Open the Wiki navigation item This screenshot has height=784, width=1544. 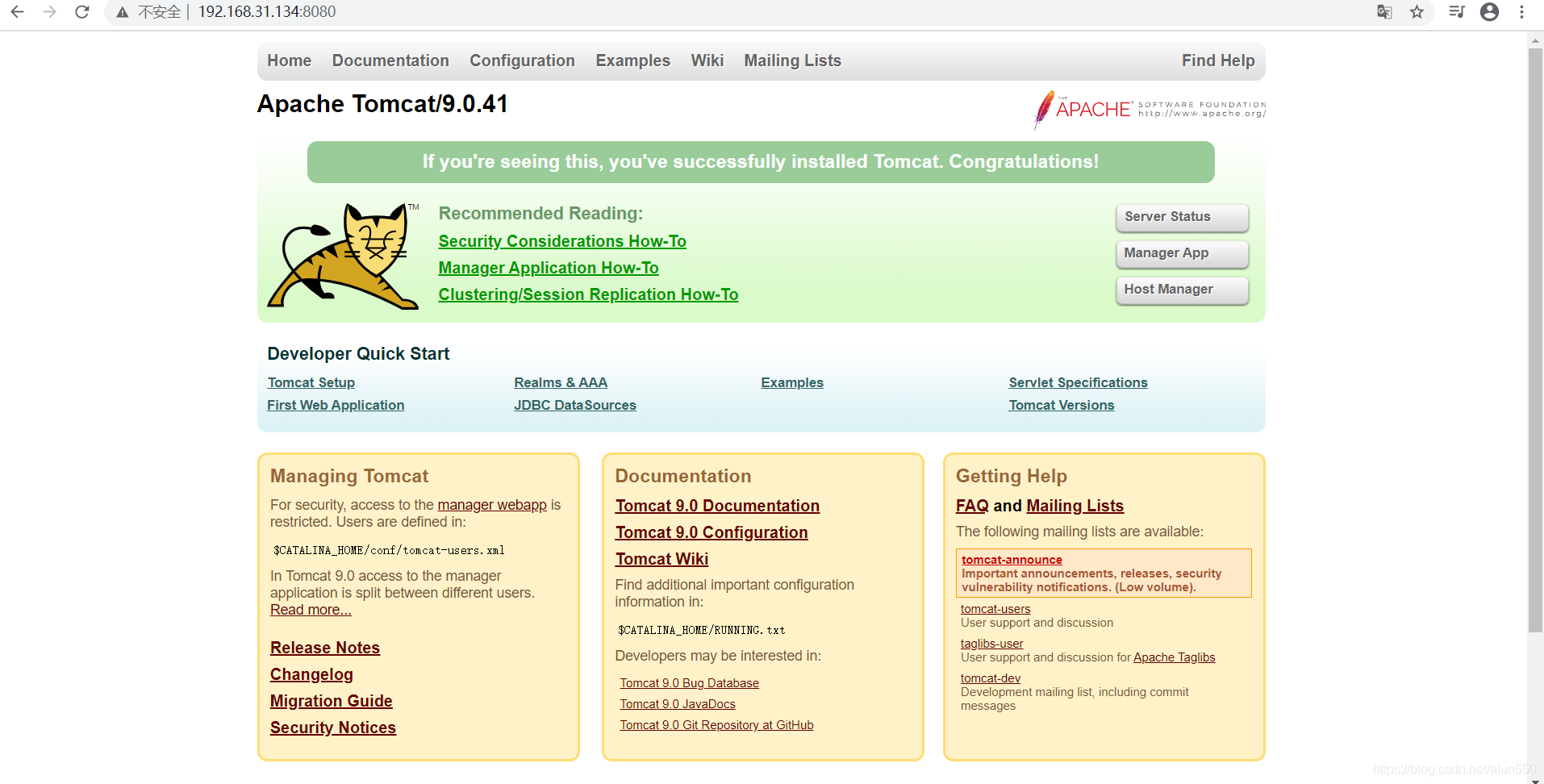click(707, 60)
